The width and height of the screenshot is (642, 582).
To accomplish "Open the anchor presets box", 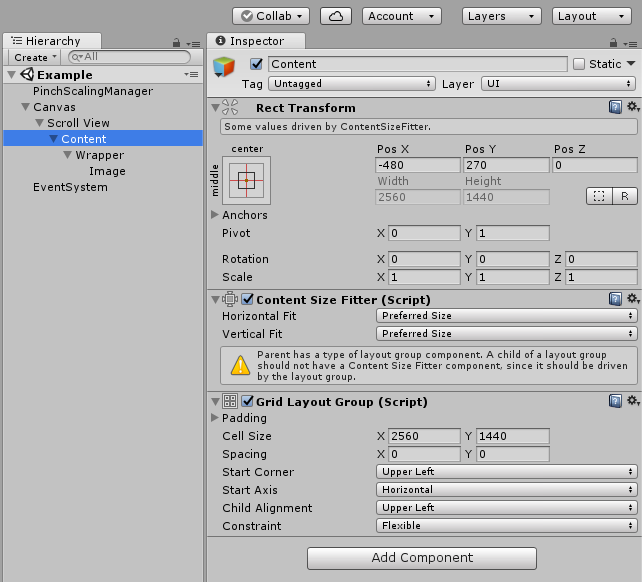I will point(246,180).
